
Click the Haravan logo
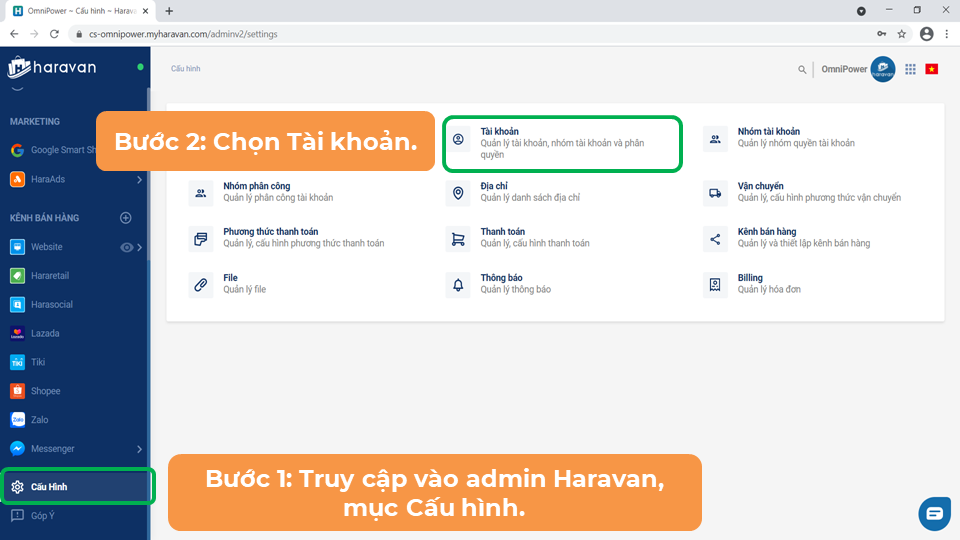52,67
